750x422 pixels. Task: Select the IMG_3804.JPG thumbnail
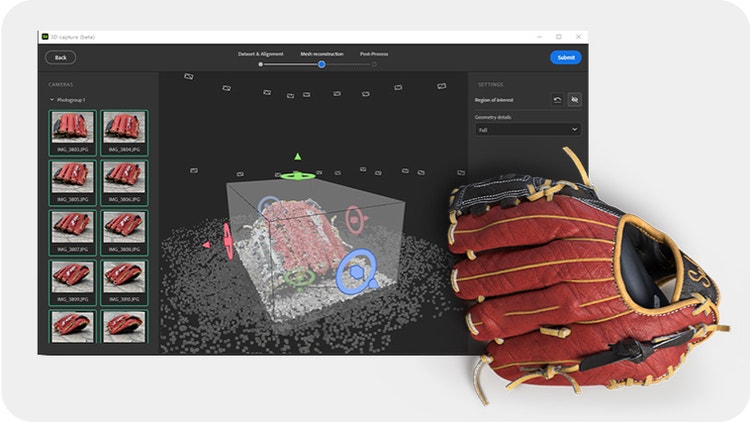pos(124,133)
